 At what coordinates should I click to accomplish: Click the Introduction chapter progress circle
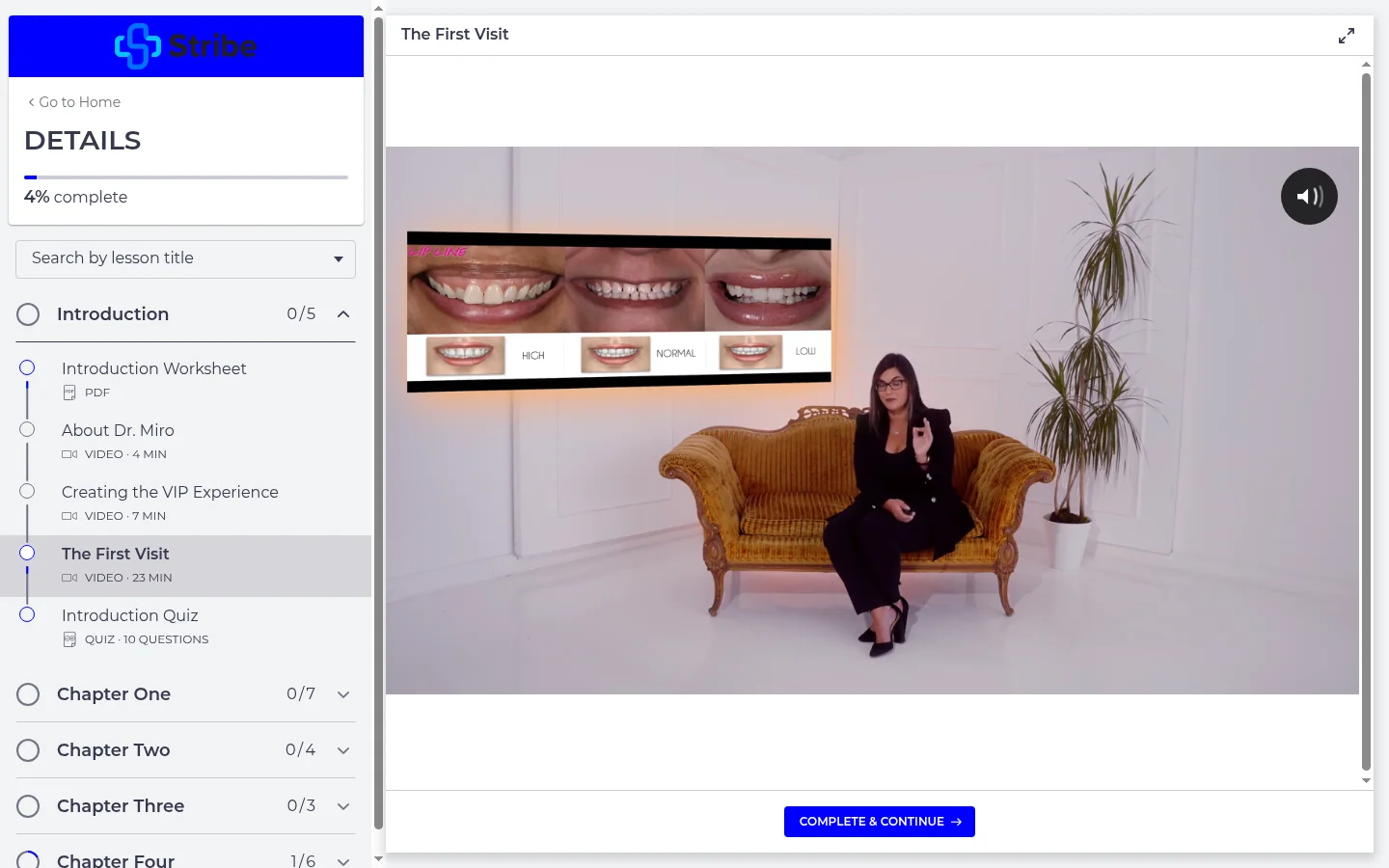[x=28, y=314]
